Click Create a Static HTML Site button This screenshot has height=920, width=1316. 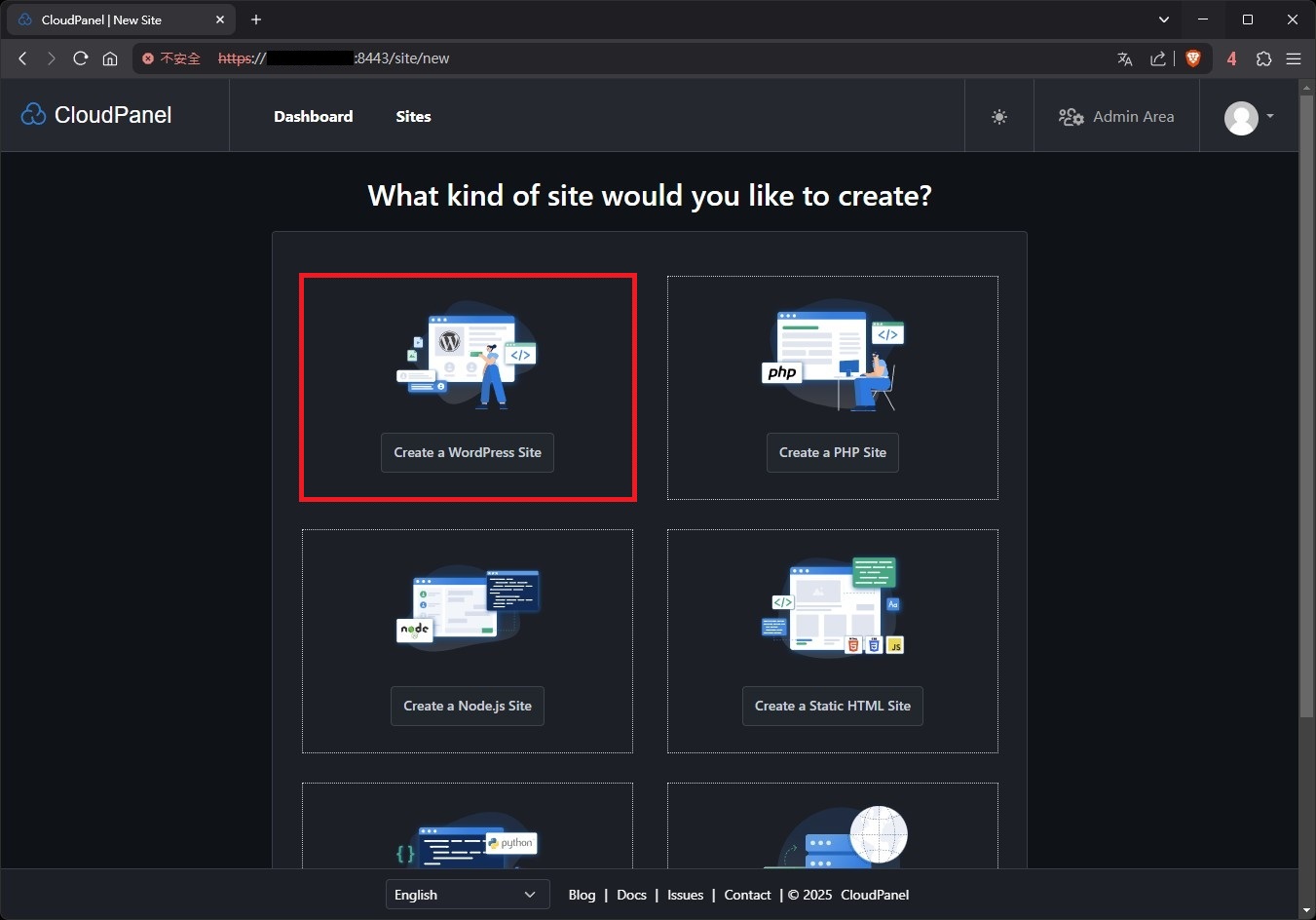click(x=833, y=706)
